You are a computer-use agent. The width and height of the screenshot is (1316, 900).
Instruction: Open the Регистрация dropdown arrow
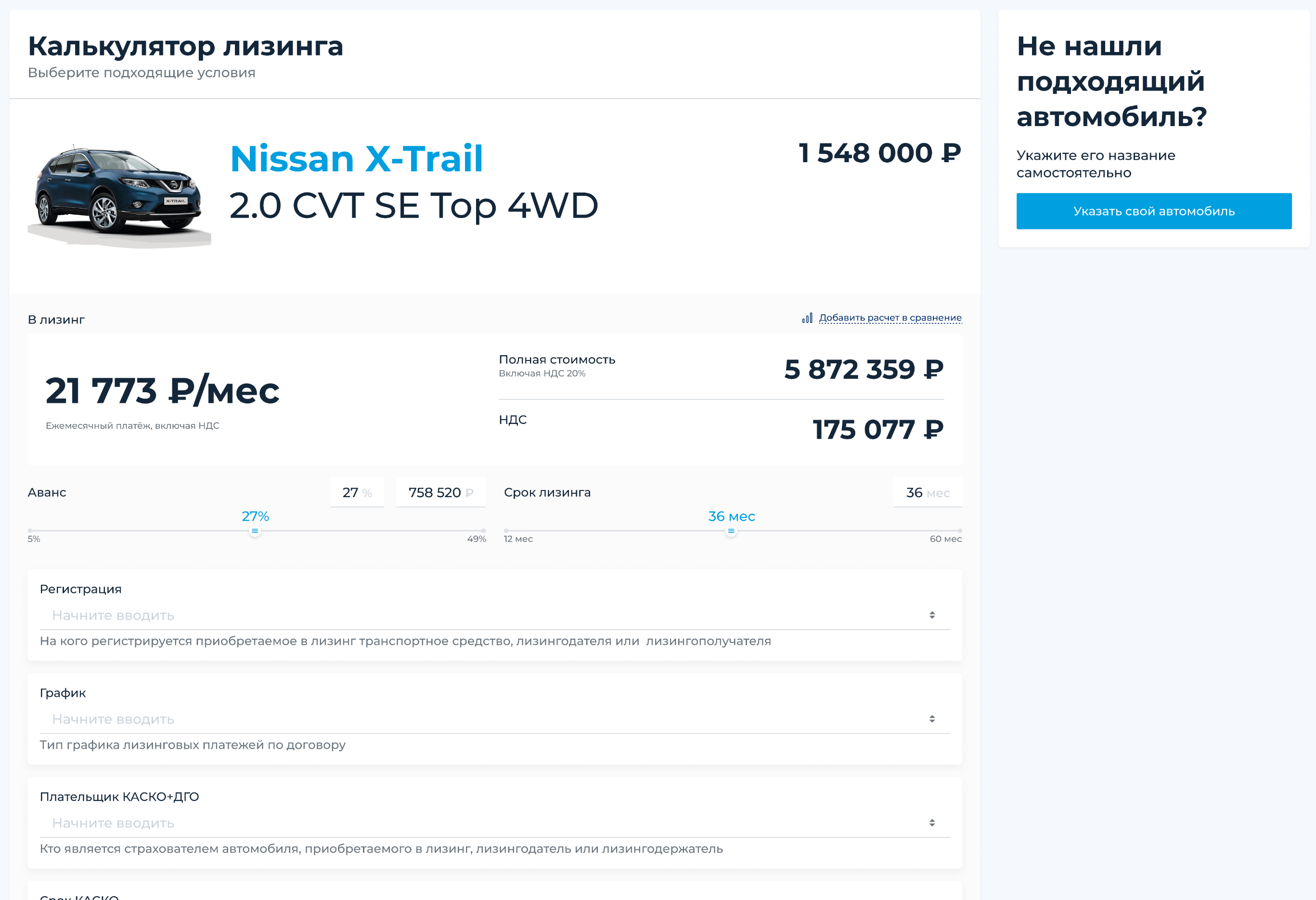pyautogui.click(x=932, y=615)
